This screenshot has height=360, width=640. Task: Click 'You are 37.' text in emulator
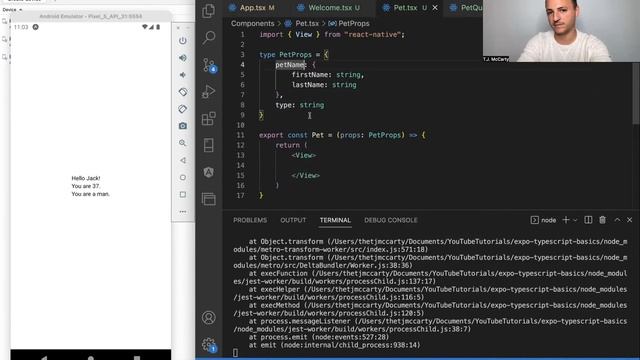click(x=86, y=186)
